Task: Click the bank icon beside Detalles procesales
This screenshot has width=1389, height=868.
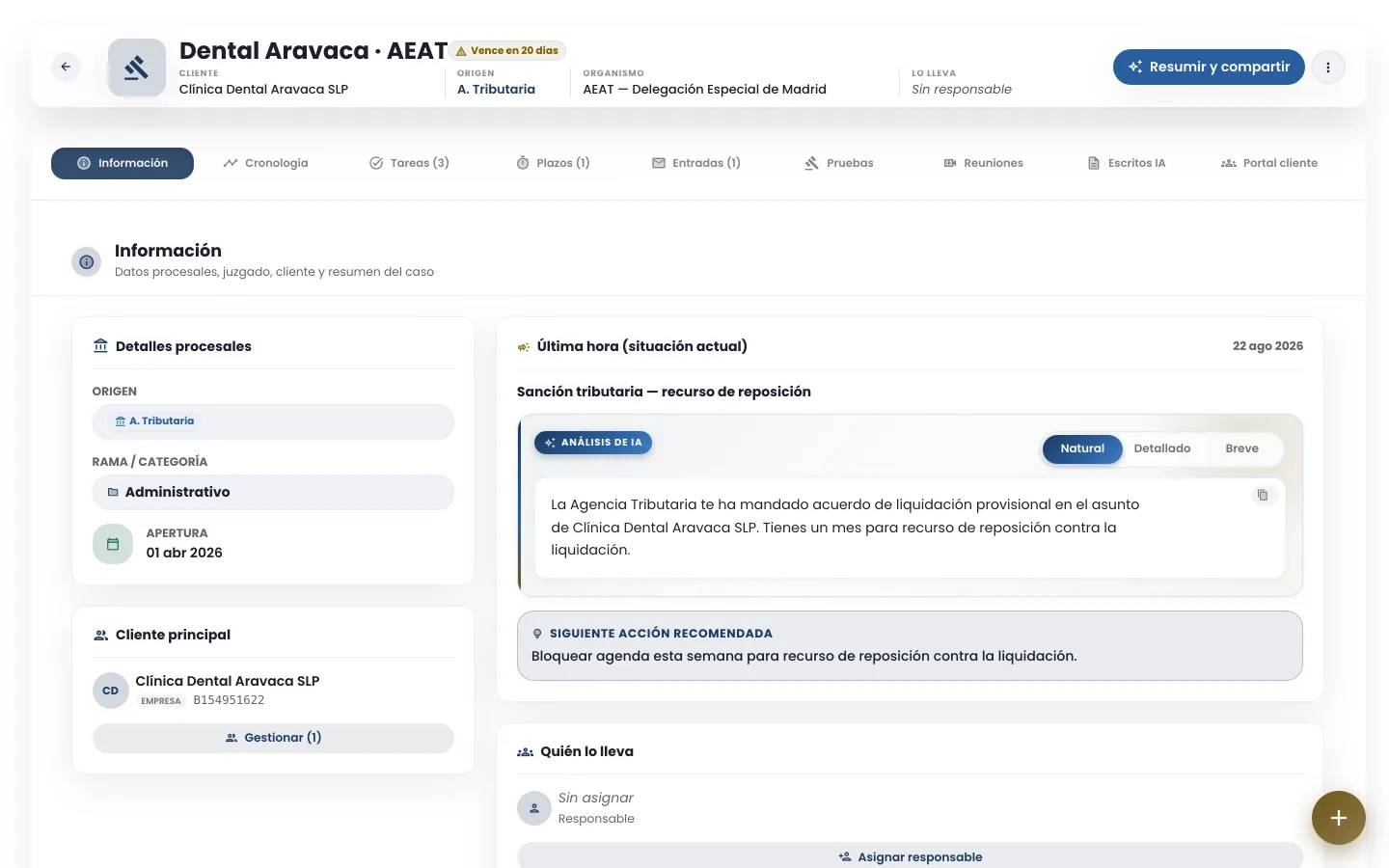Action: coord(100,346)
